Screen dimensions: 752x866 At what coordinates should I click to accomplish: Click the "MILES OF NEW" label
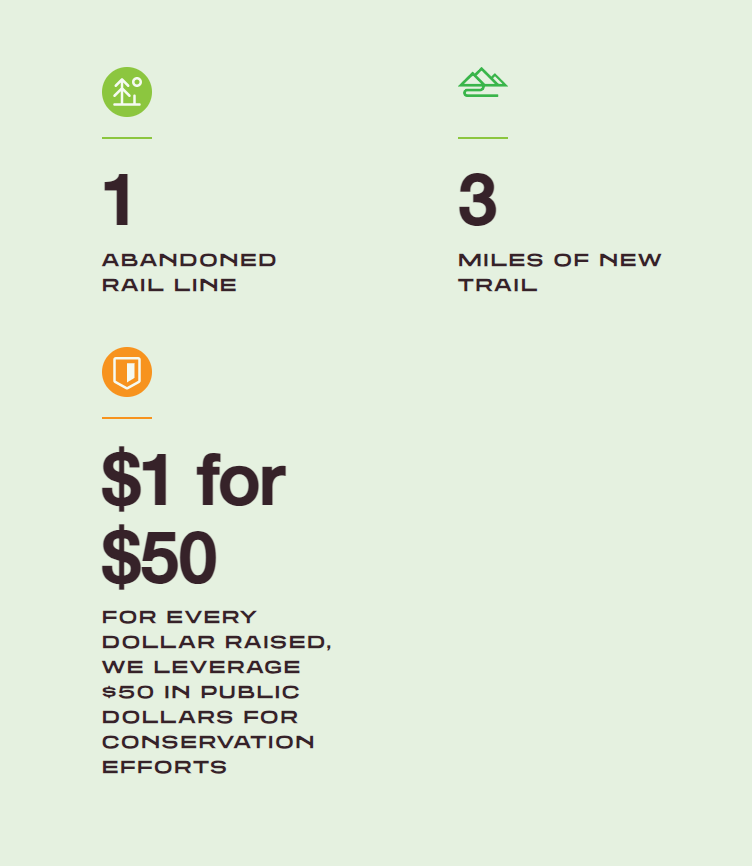point(559,260)
